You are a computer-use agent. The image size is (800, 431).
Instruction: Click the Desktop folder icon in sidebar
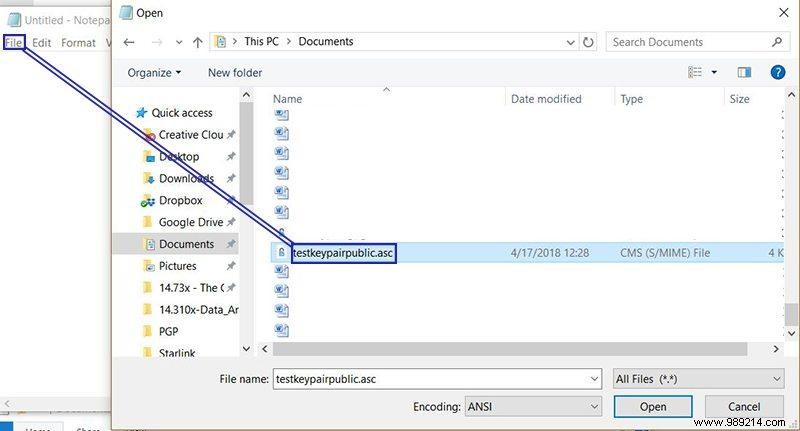148,157
